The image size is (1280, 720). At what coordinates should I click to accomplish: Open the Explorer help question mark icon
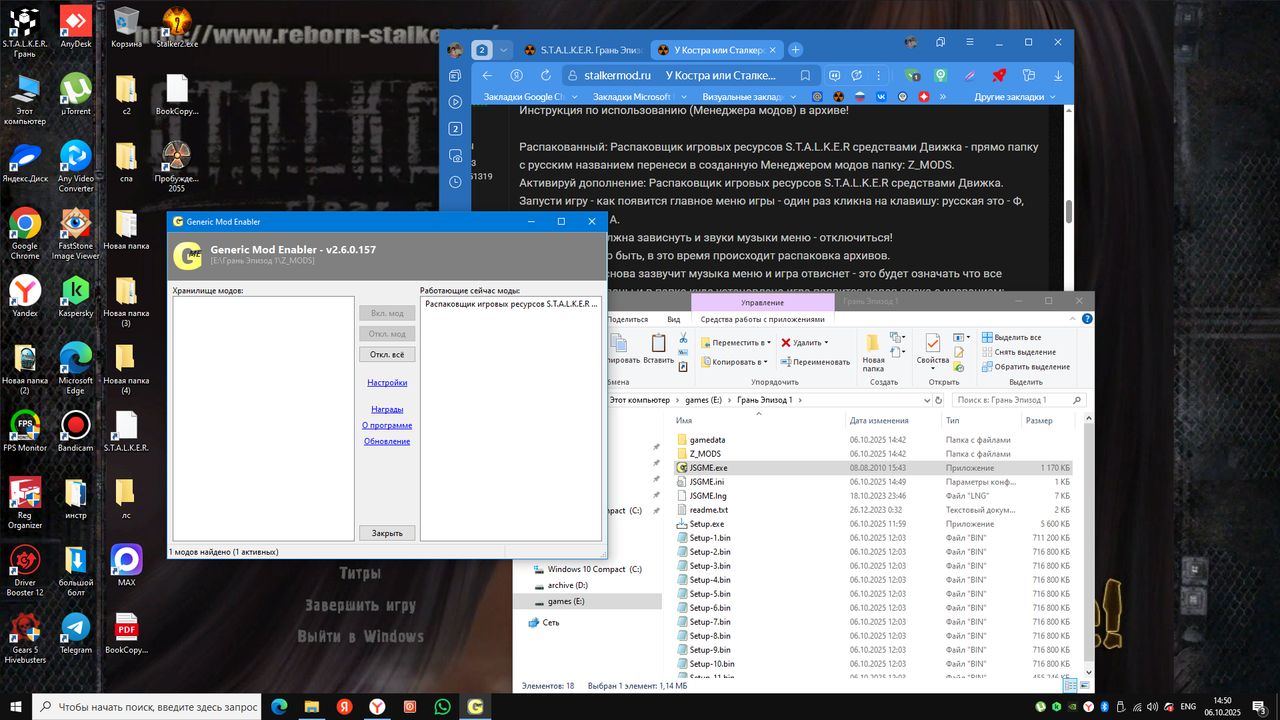point(1086,319)
